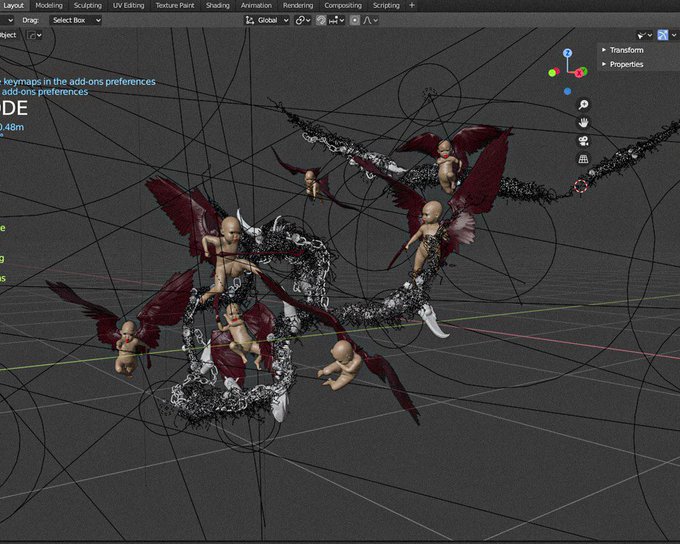This screenshot has width=680, height=544.
Task: Open the Global transform orientation dropdown
Action: [x=267, y=20]
